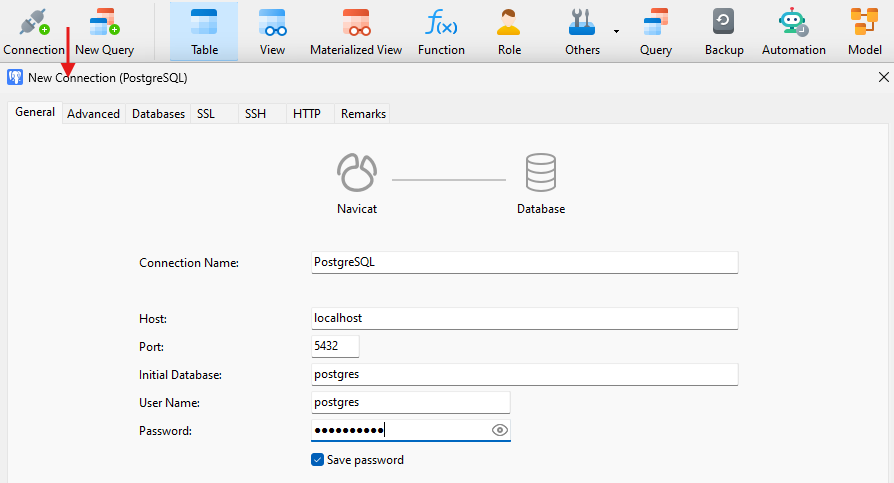Create a New Query from toolbar
This screenshot has height=483, width=894.
pyautogui.click(x=104, y=32)
